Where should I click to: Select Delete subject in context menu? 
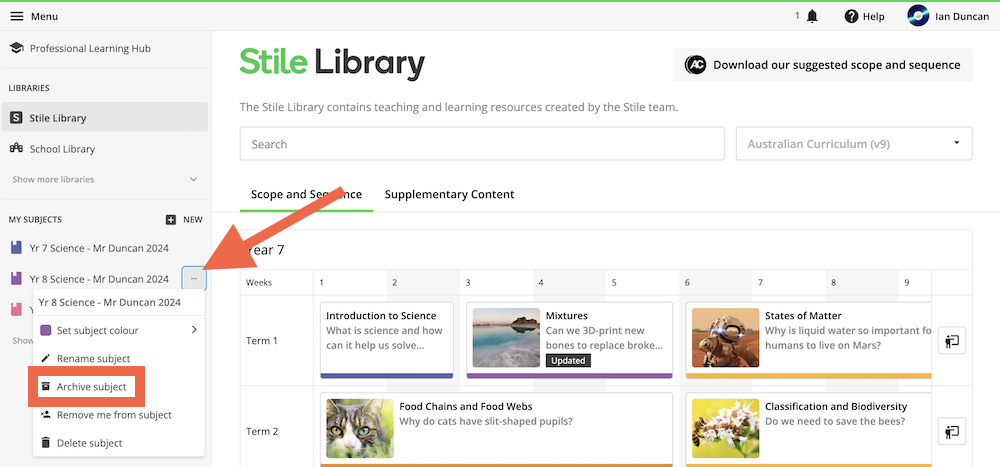tap(89, 443)
